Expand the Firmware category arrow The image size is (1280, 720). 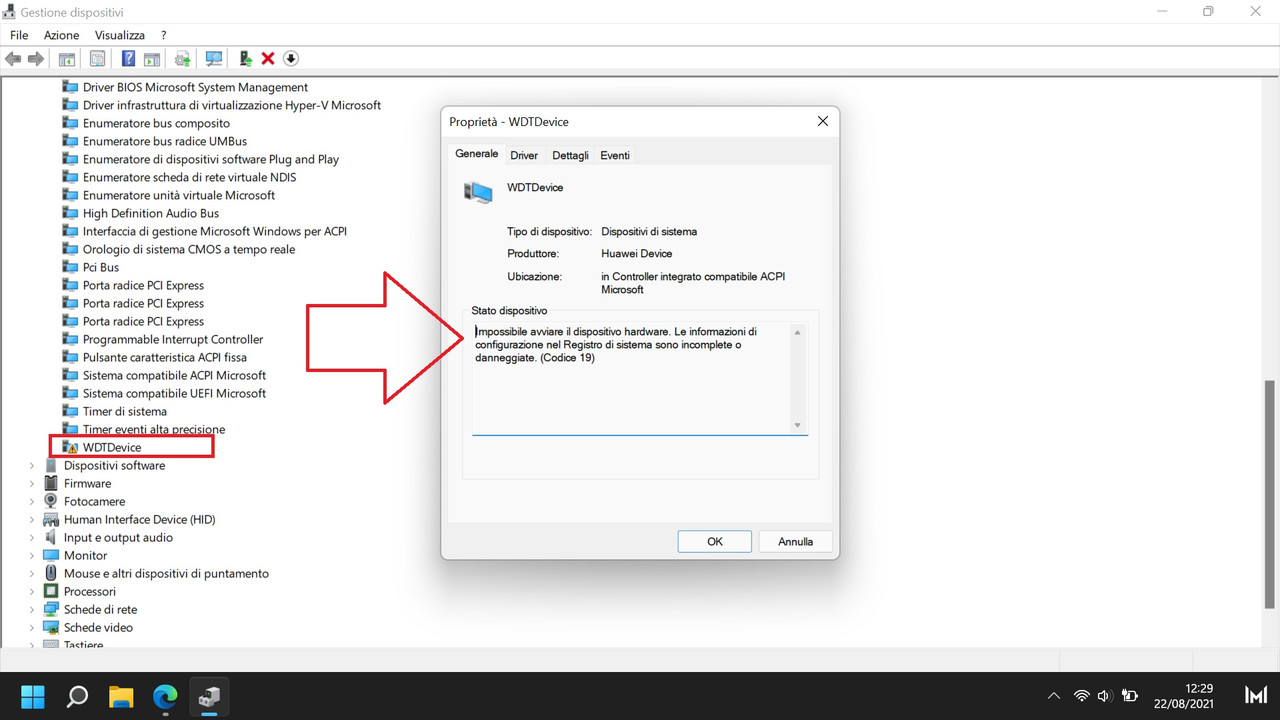click(31, 483)
